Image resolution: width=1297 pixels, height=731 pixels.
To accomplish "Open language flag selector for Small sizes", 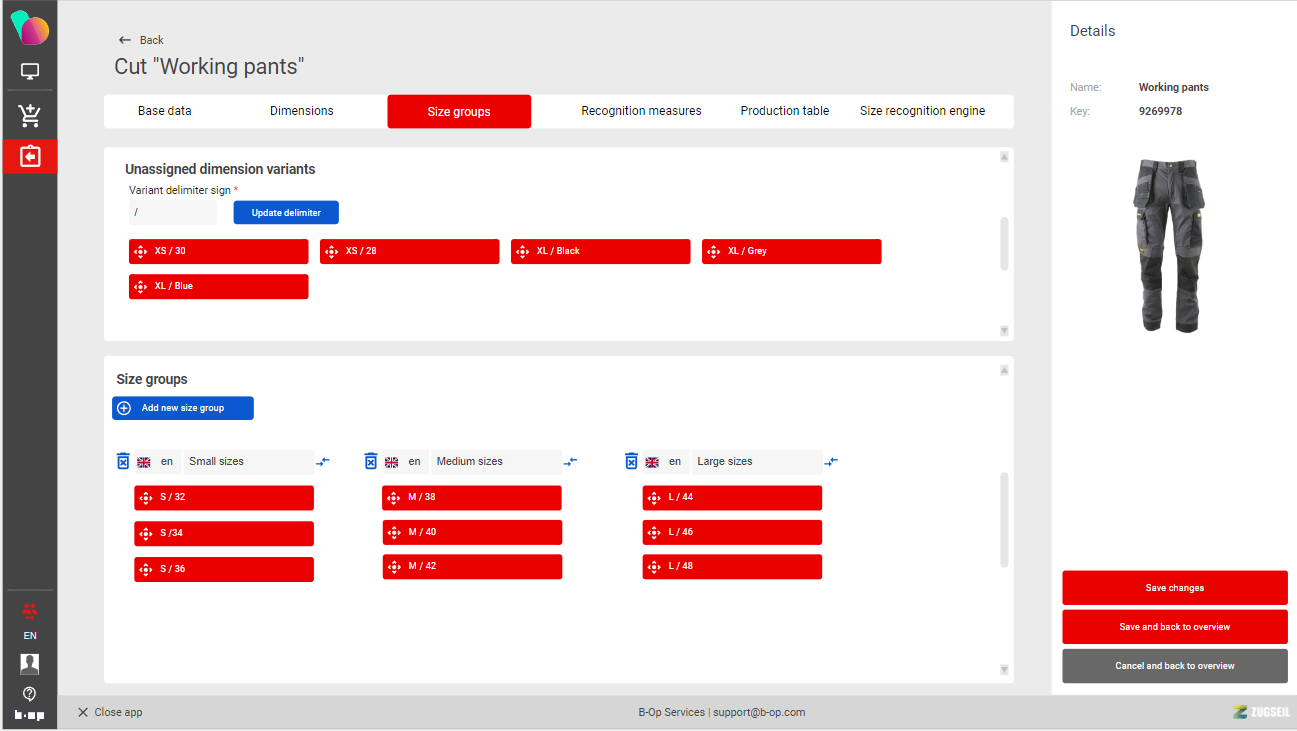I will pos(144,462).
